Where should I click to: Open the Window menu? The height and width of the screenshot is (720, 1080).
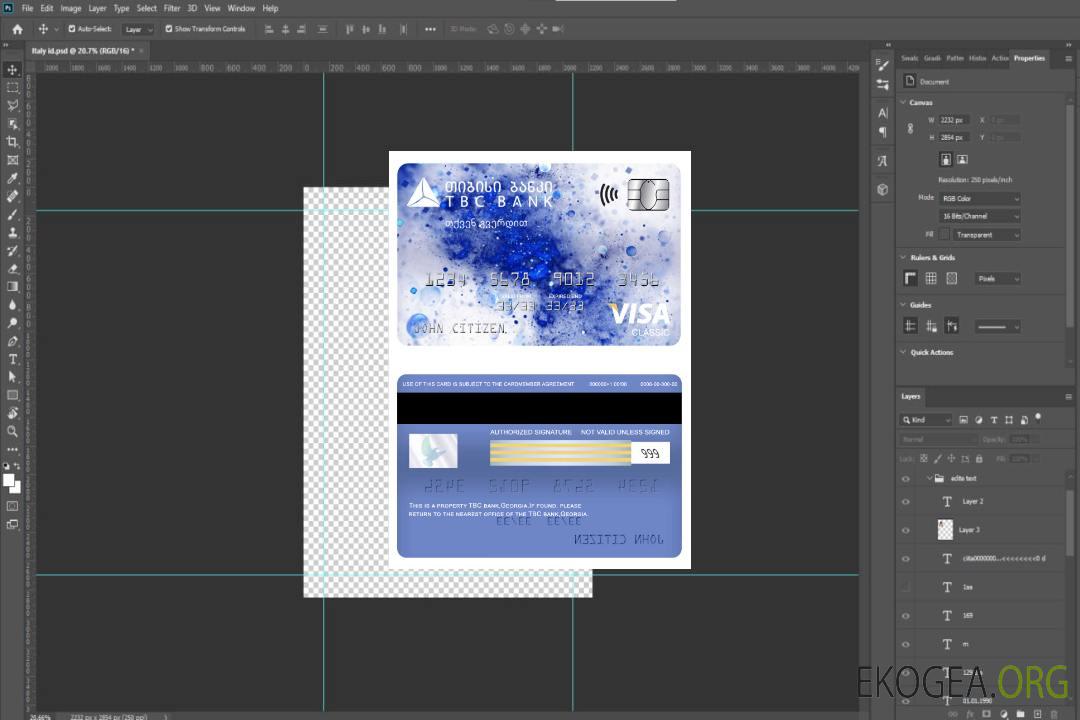(241, 8)
